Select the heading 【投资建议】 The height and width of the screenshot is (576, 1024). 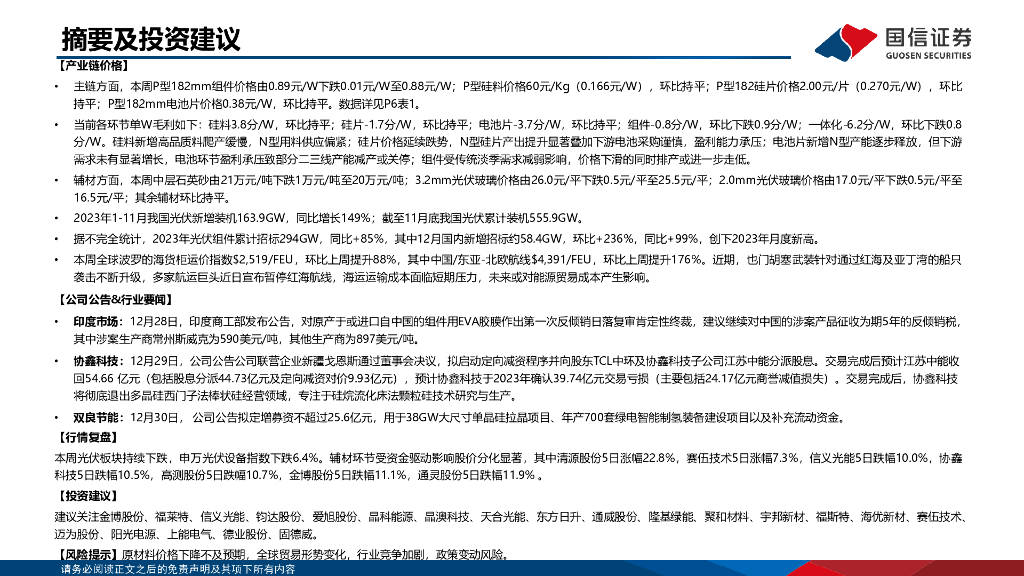click(87, 496)
